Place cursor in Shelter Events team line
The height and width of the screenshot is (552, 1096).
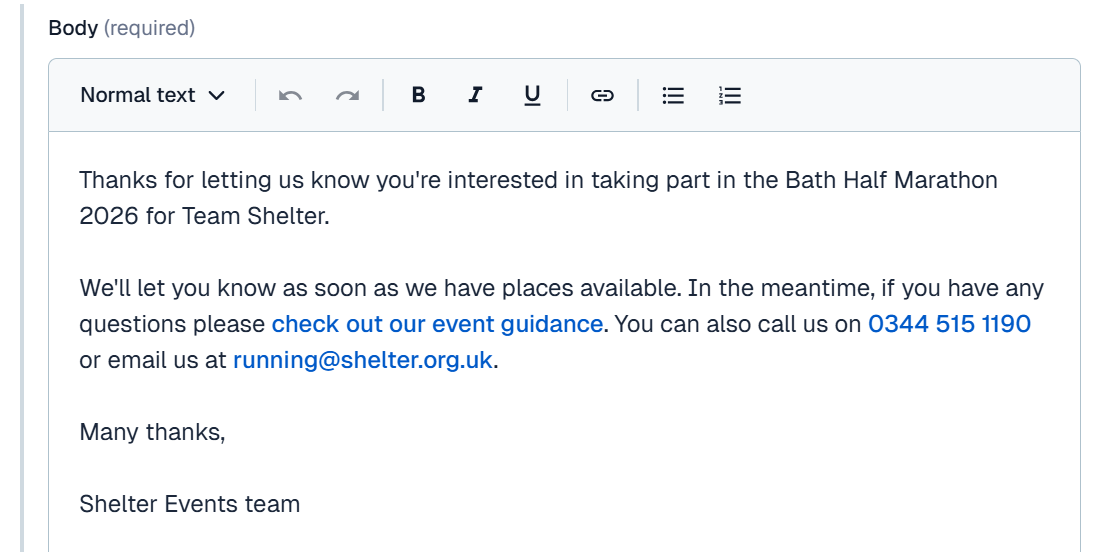coord(189,504)
